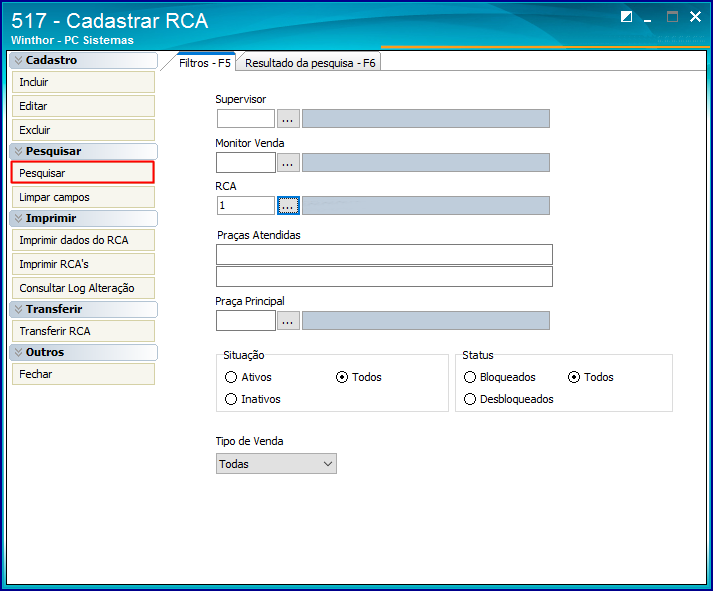The image size is (713, 591).
Task: Focus the Monitor Venda code field
Action: pyautogui.click(x=246, y=162)
